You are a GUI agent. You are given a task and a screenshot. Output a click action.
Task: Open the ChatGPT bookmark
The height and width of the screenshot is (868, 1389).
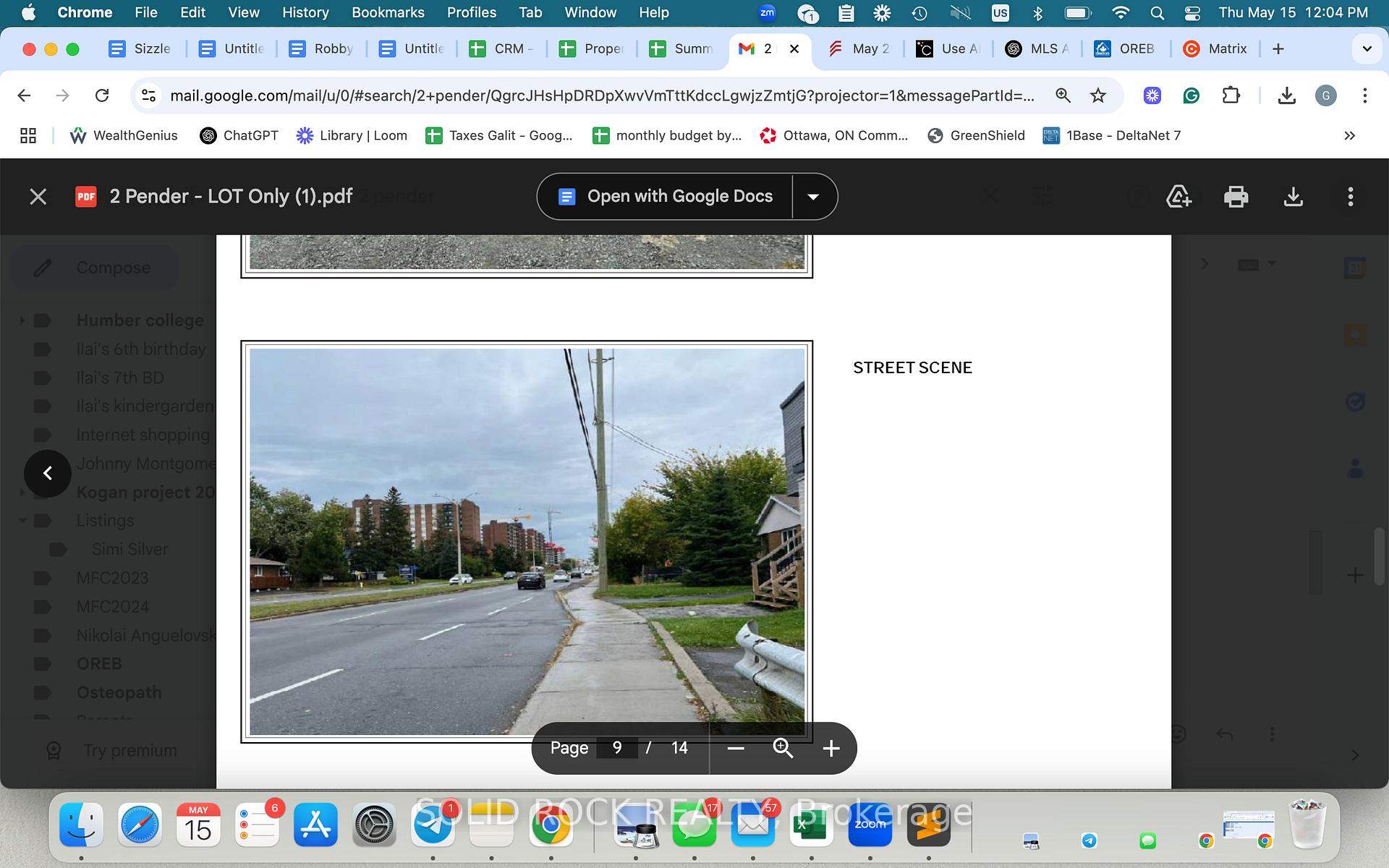coord(239,135)
